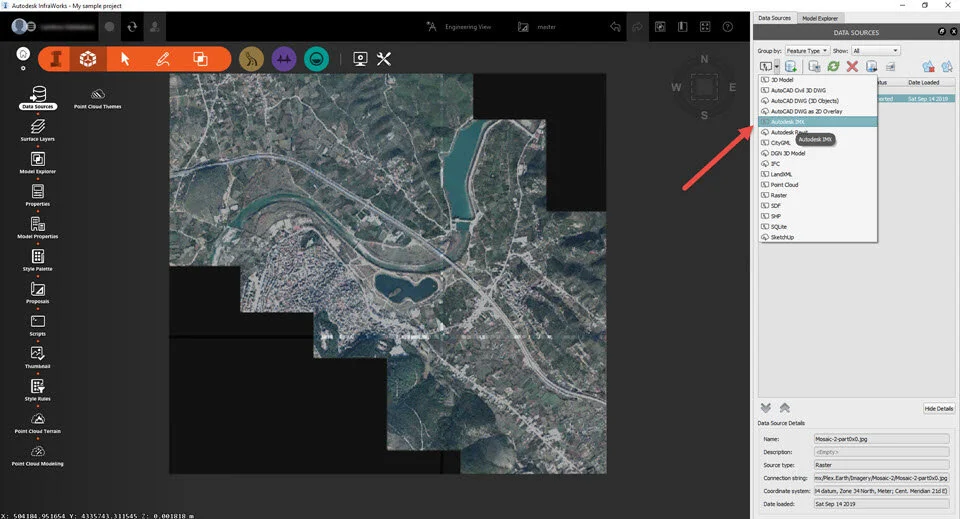
Task: Open the bridge design purple circle tool
Action: [283, 59]
